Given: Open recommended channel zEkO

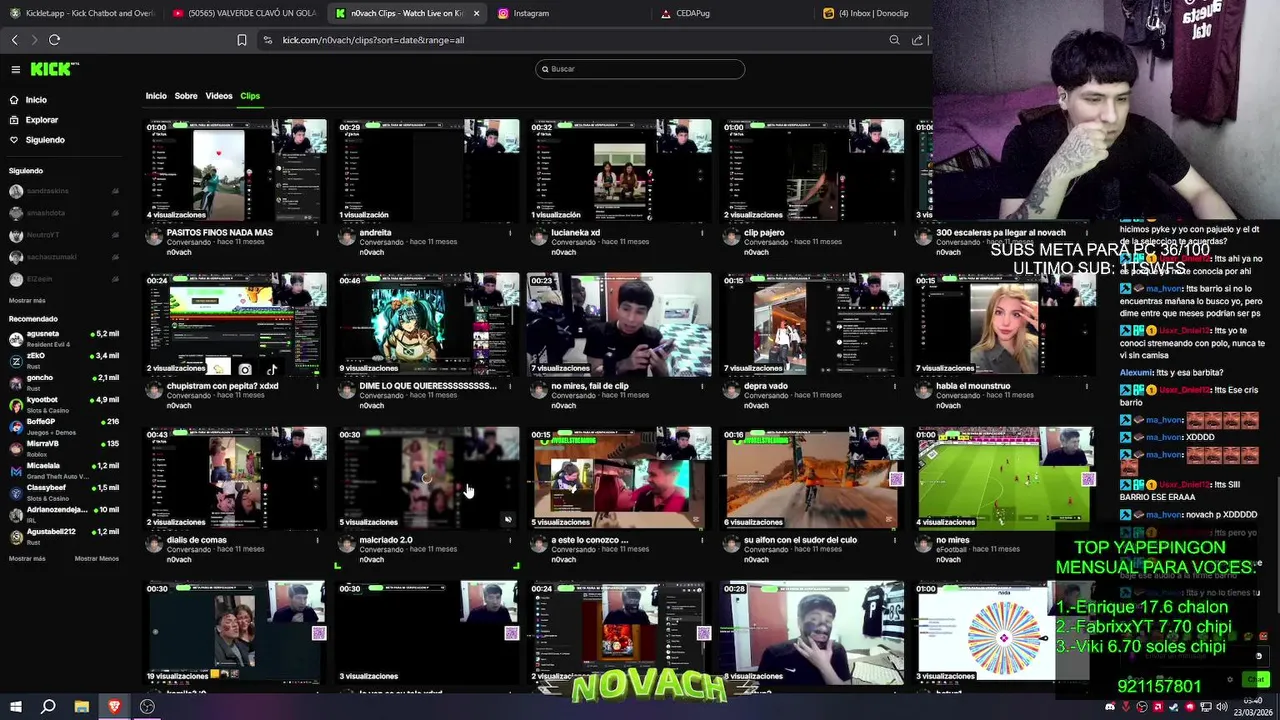Looking at the screenshot, I should coord(64,360).
